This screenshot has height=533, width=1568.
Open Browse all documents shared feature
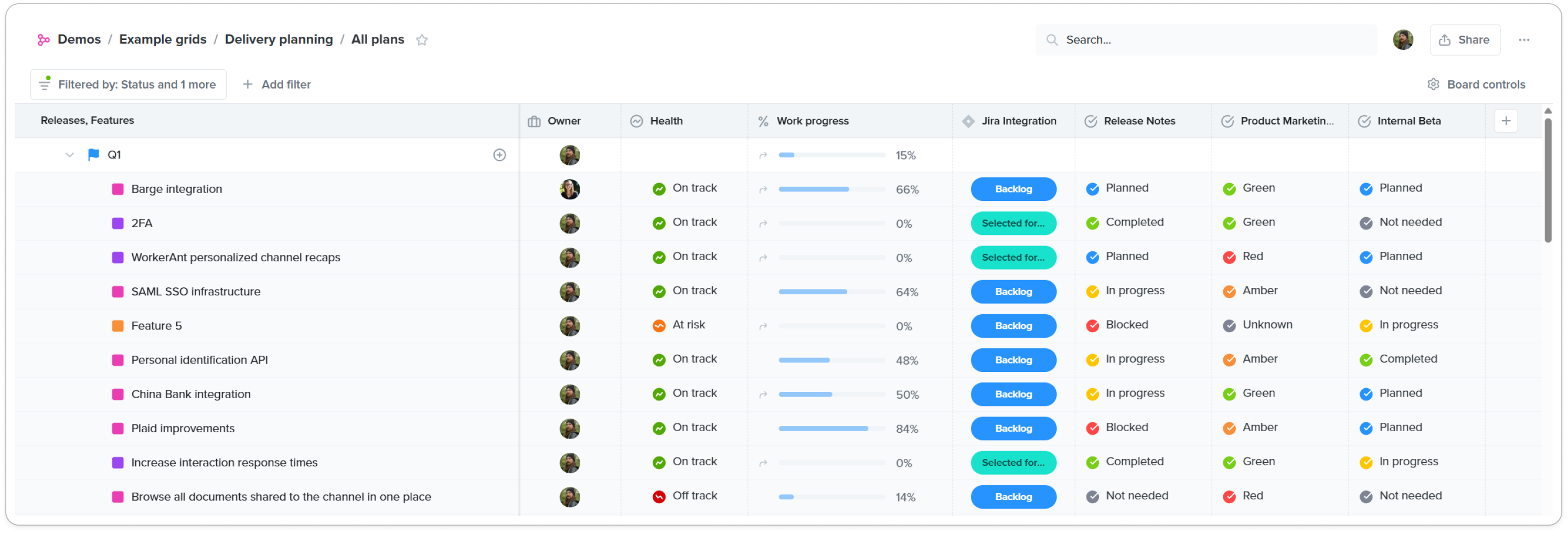pyautogui.click(x=281, y=496)
